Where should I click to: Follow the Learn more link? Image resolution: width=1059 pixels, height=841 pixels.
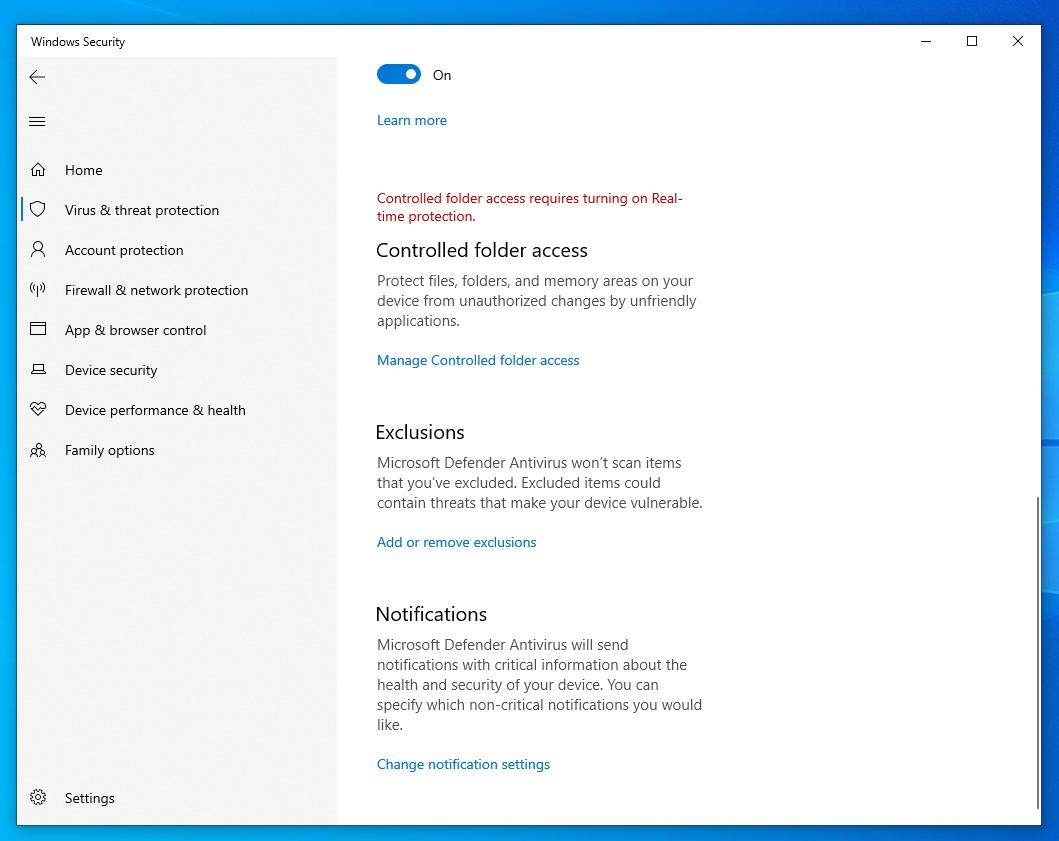point(412,120)
